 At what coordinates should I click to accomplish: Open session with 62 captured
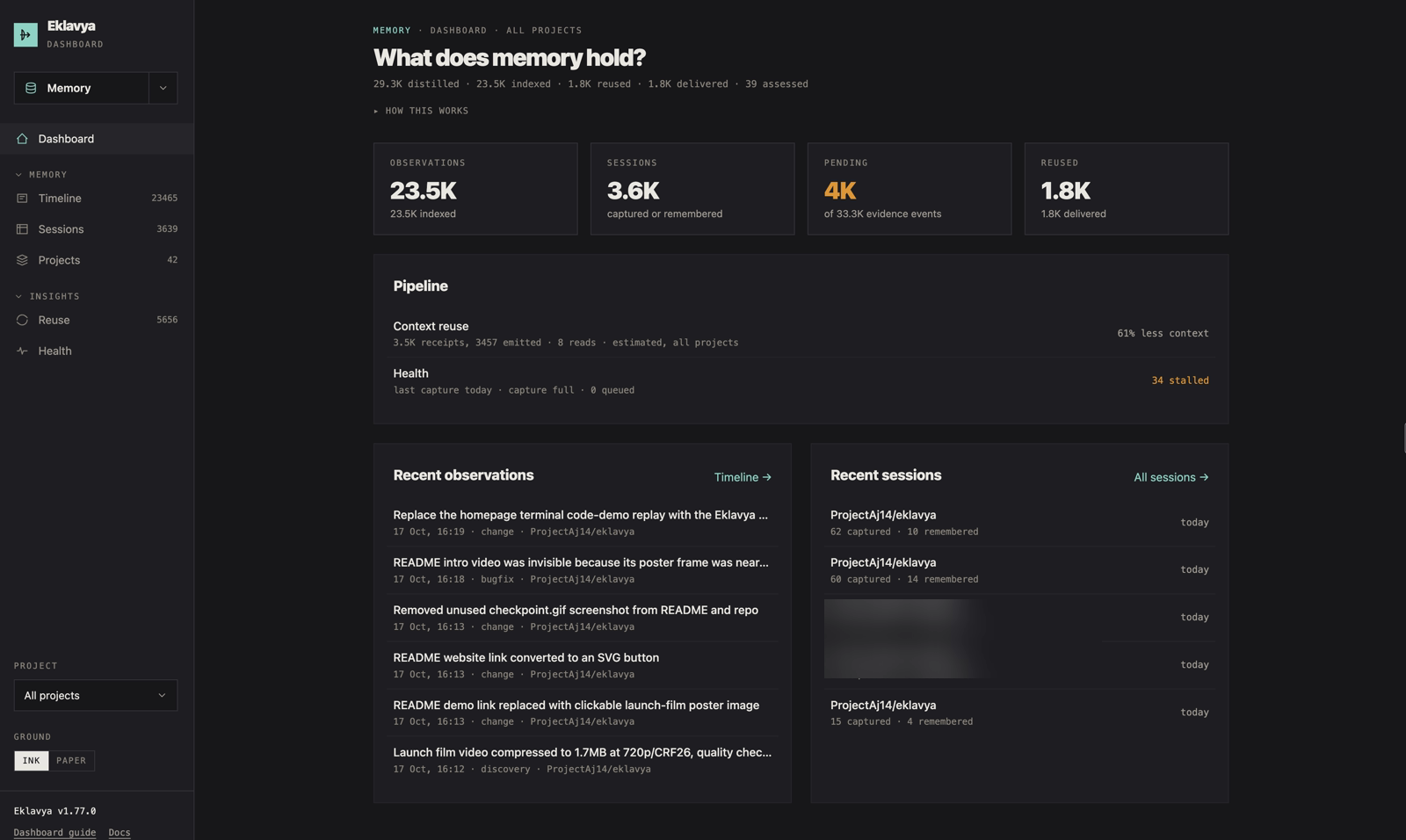[1019, 523]
